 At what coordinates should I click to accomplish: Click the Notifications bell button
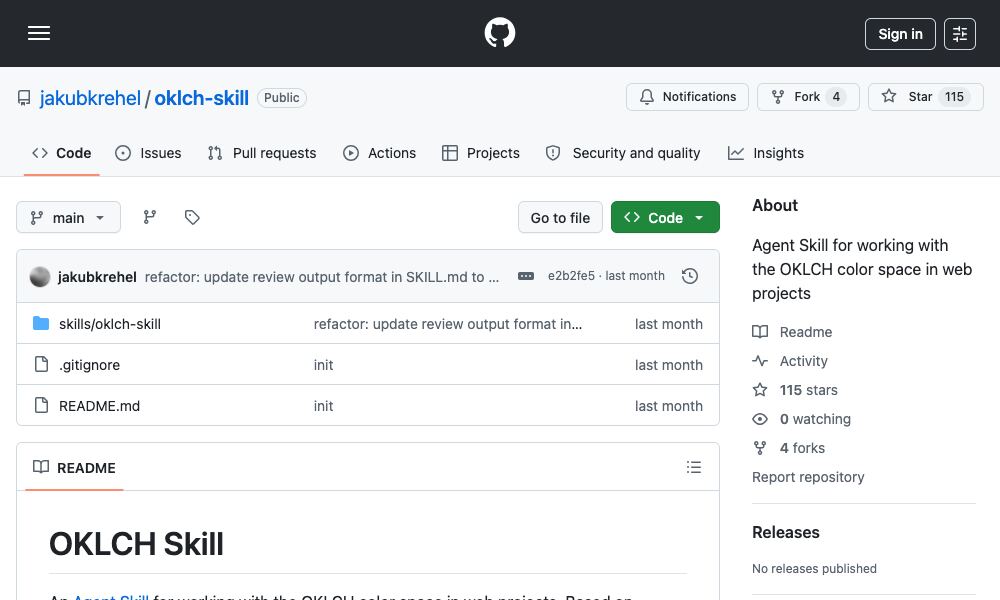tap(687, 97)
